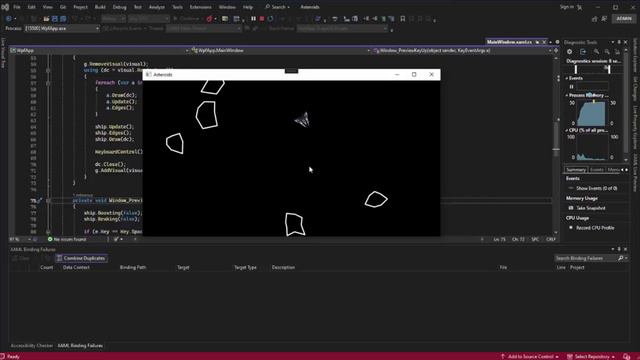
Task: Save the current file icon
Action: [55, 19]
